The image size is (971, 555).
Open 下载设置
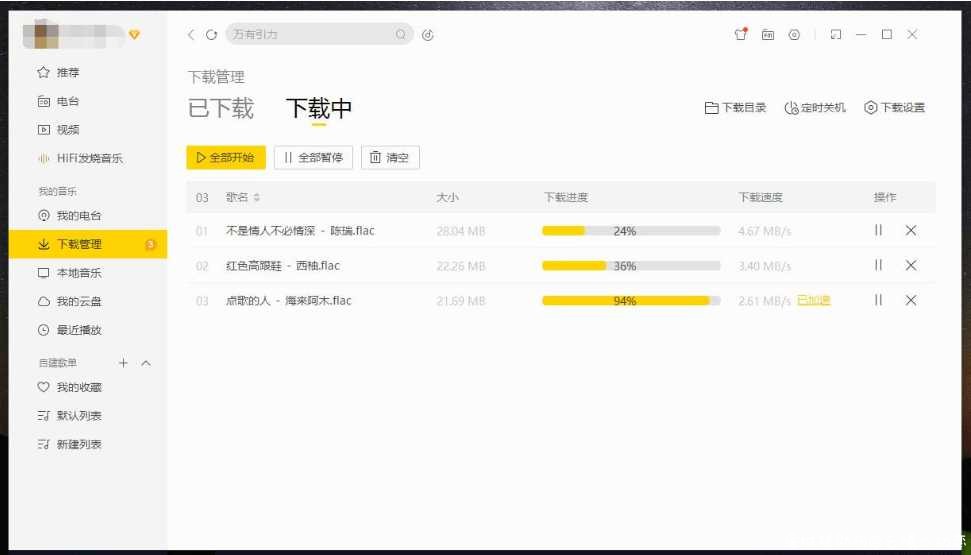tap(894, 108)
